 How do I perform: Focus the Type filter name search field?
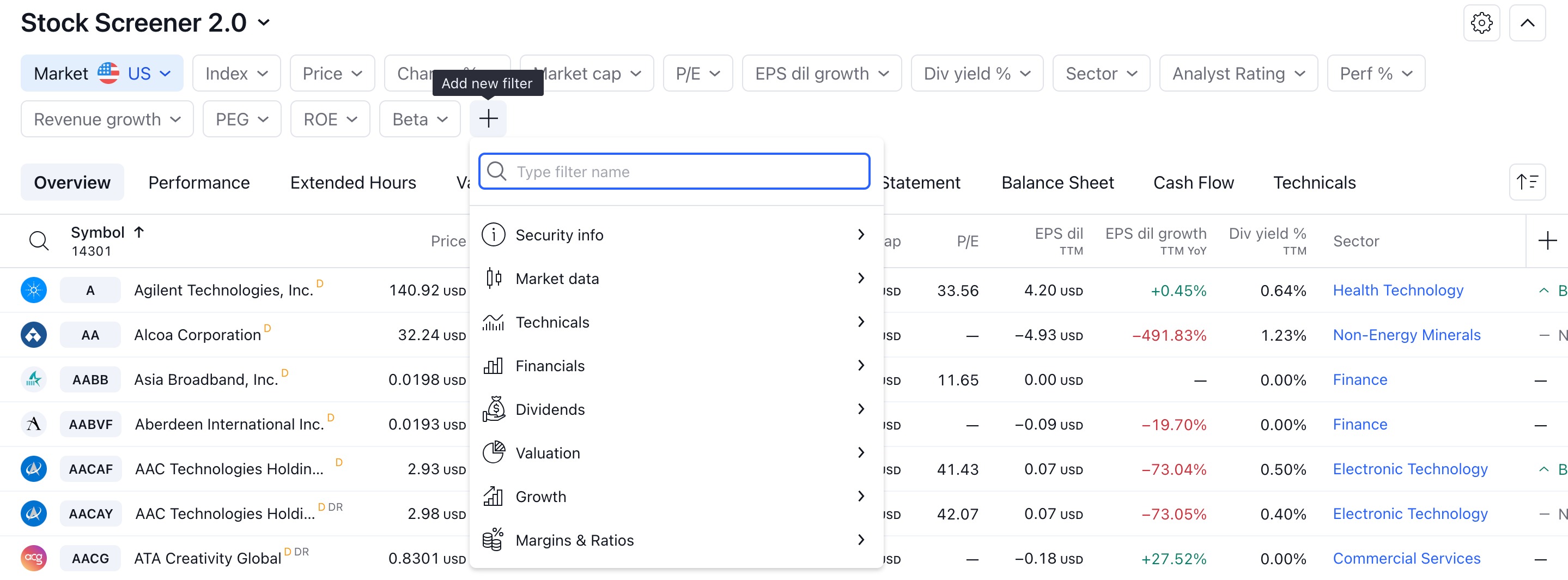[674, 171]
